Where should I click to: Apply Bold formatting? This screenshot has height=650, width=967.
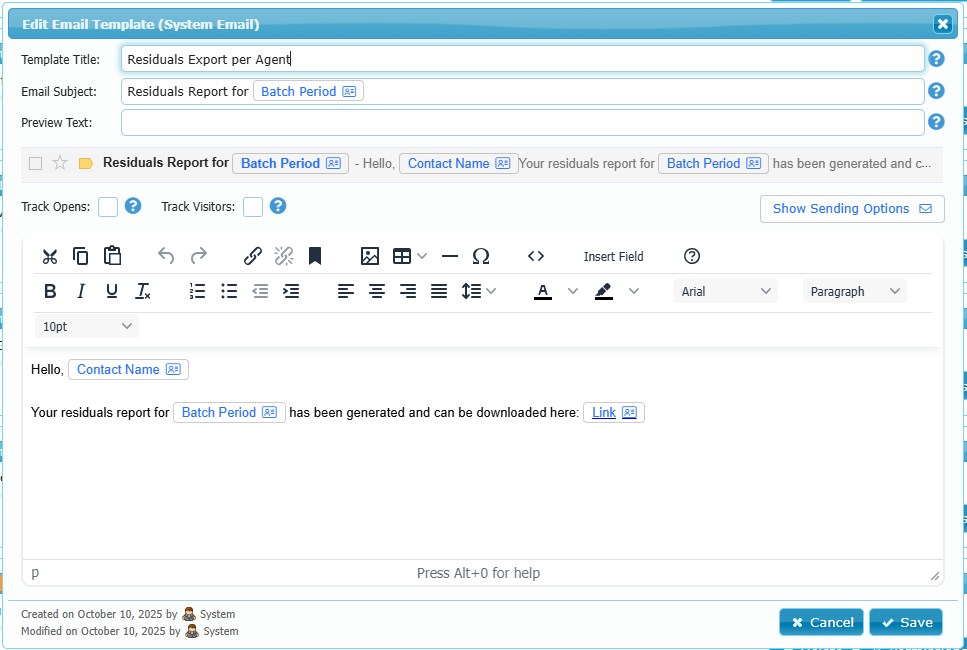tap(50, 291)
